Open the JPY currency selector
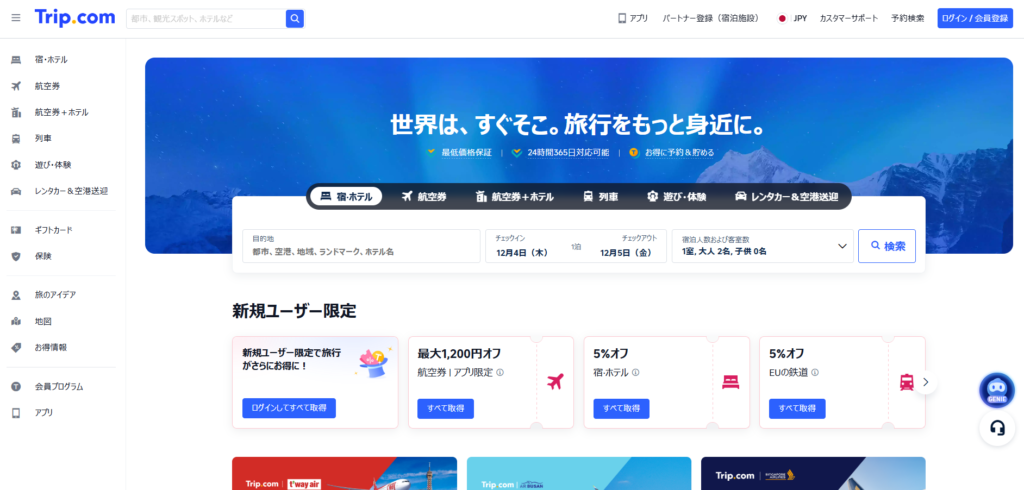 tap(792, 18)
